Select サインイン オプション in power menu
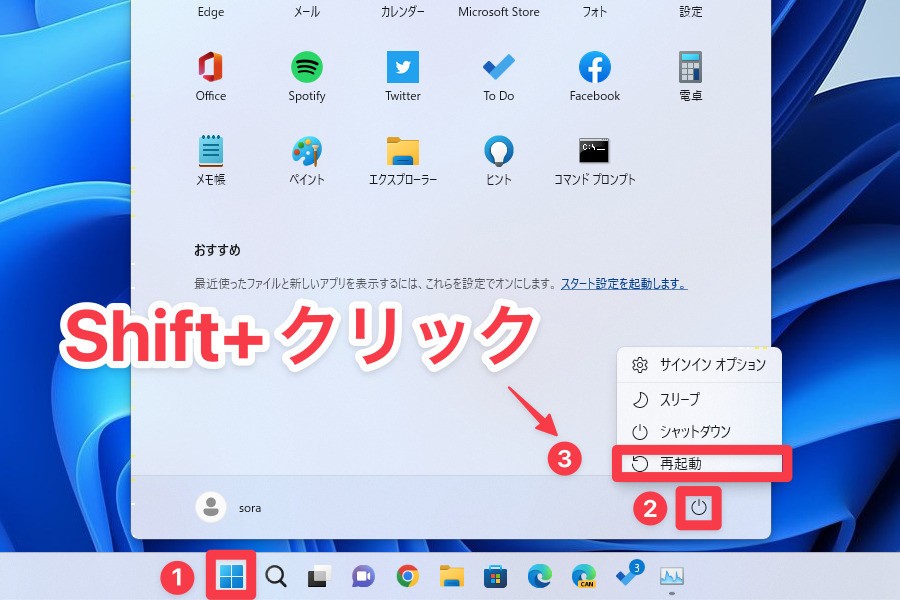This screenshot has height=600, width=900. tap(699, 365)
